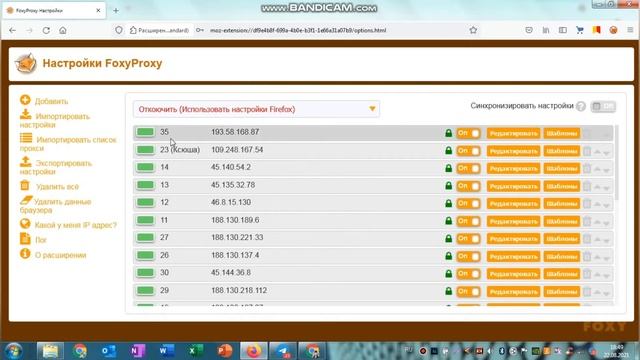Toggle the On switch for proxy 46.8.15.130

coord(469,203)
